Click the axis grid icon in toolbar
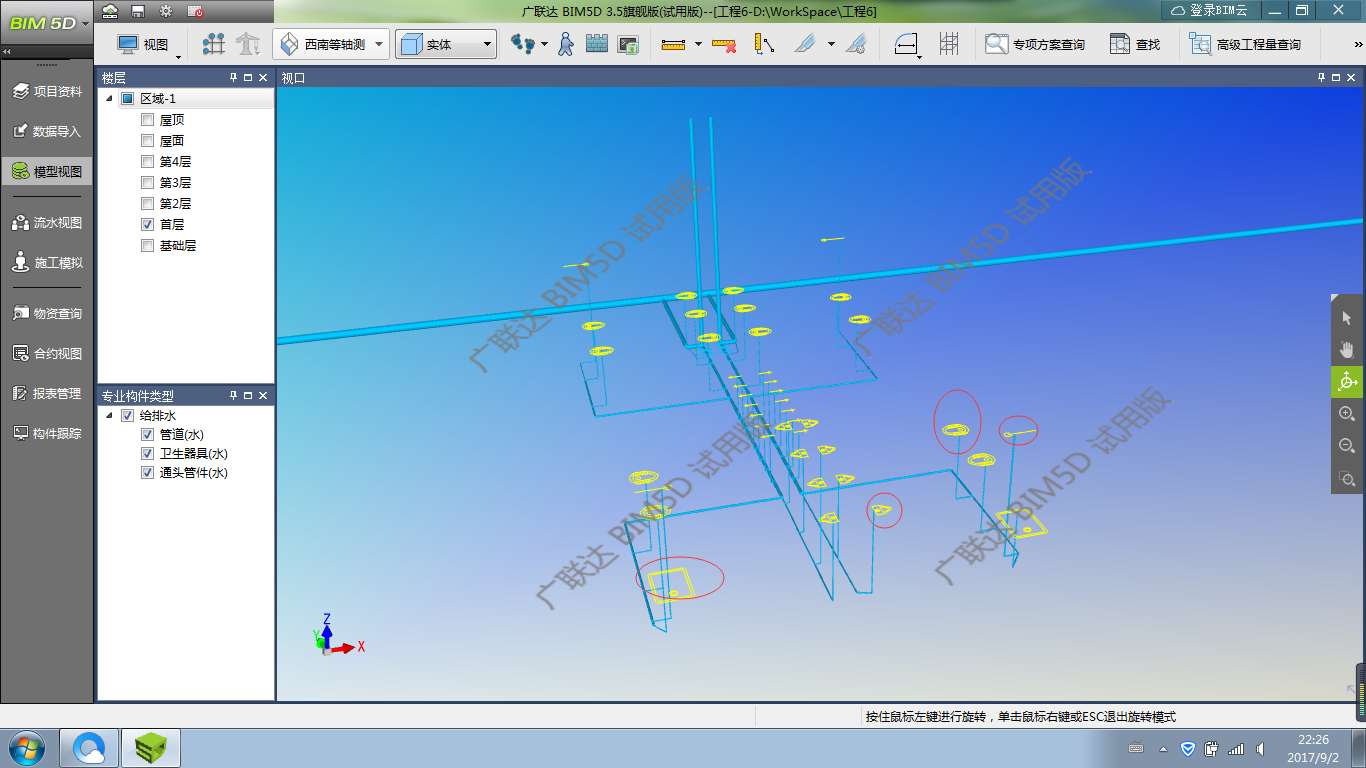 click(x=214, y=44)
